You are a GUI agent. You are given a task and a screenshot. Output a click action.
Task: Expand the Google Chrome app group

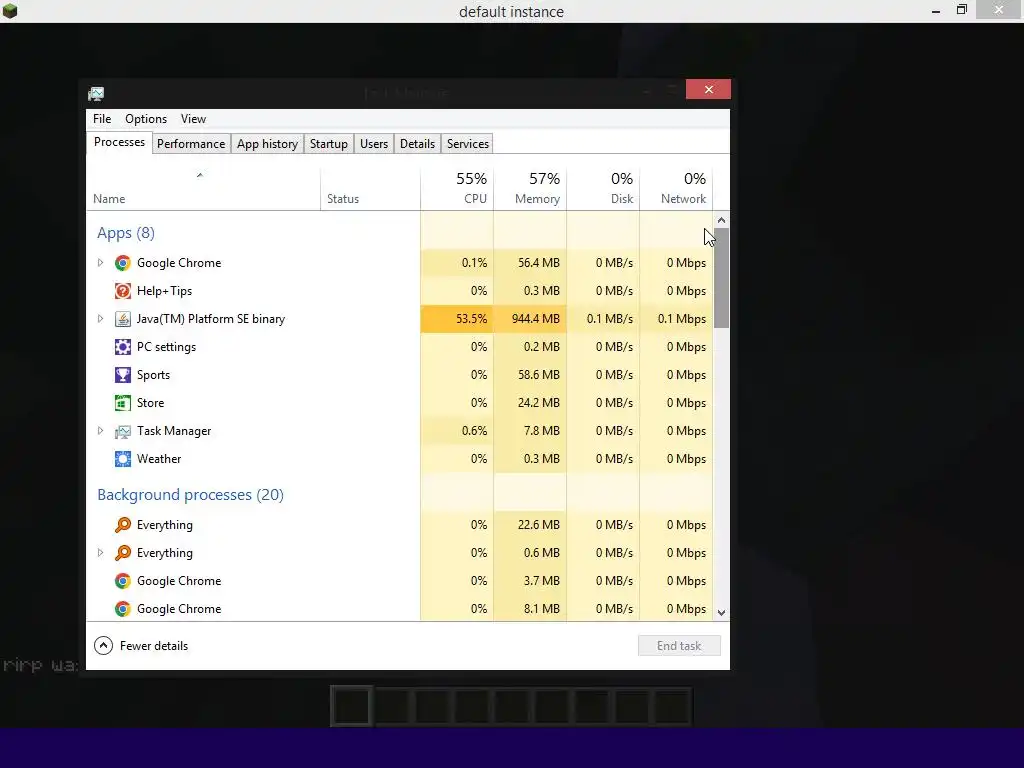(x=100, y=263)
